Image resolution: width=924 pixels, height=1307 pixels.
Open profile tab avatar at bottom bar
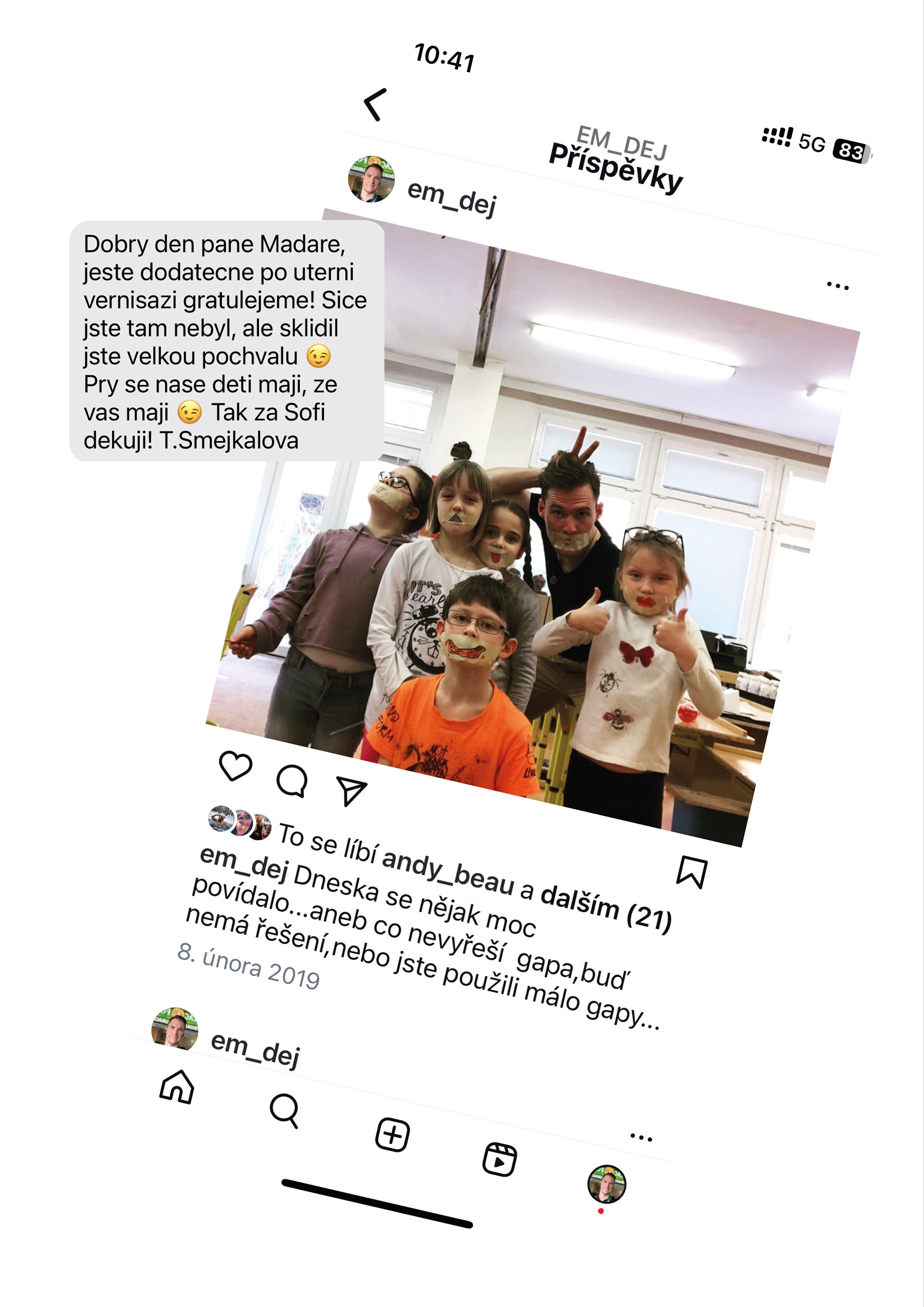(606, 1184)
